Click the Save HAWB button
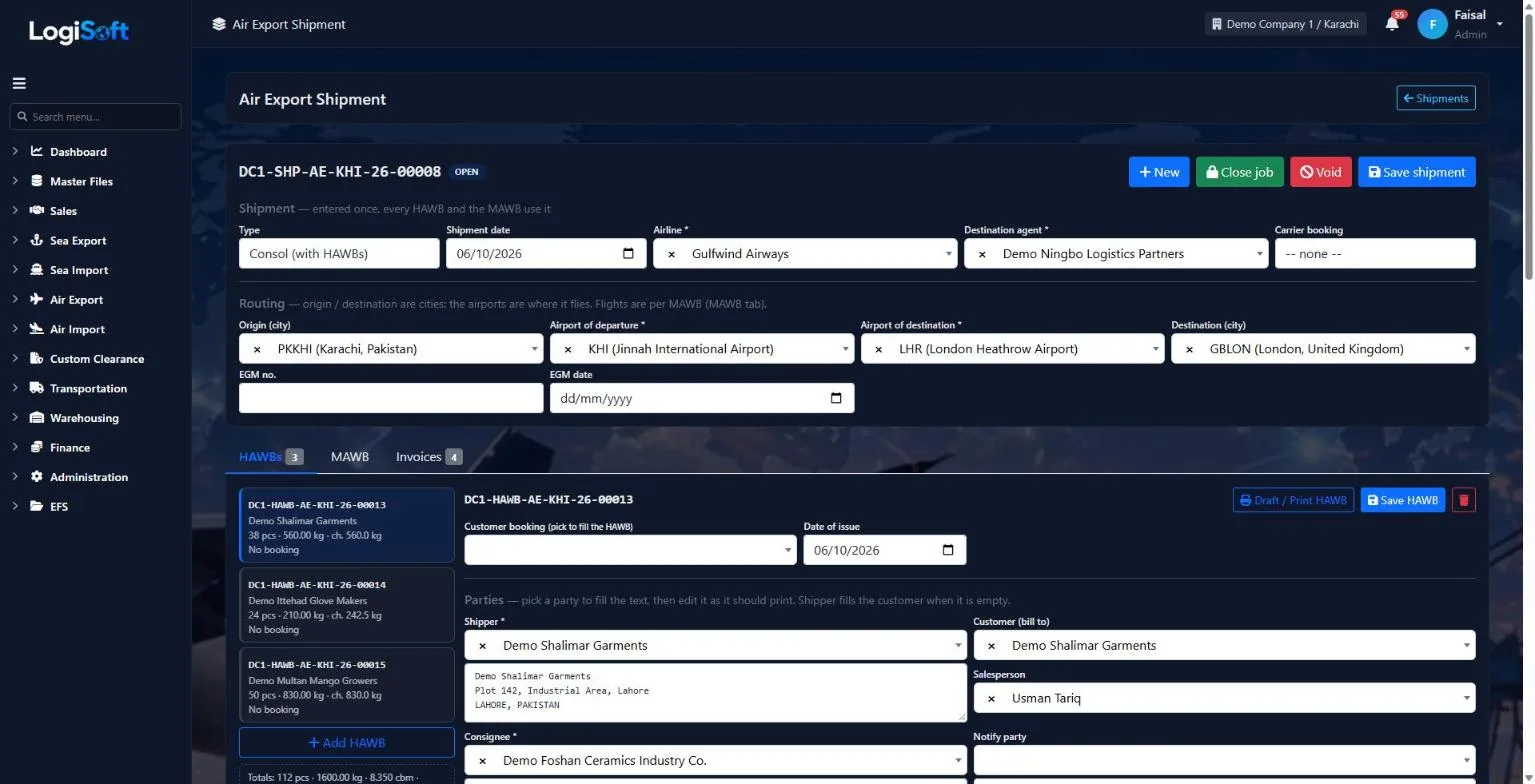Image resolution: width=1535 pixels, height=784 pixels. point(1402,500)
